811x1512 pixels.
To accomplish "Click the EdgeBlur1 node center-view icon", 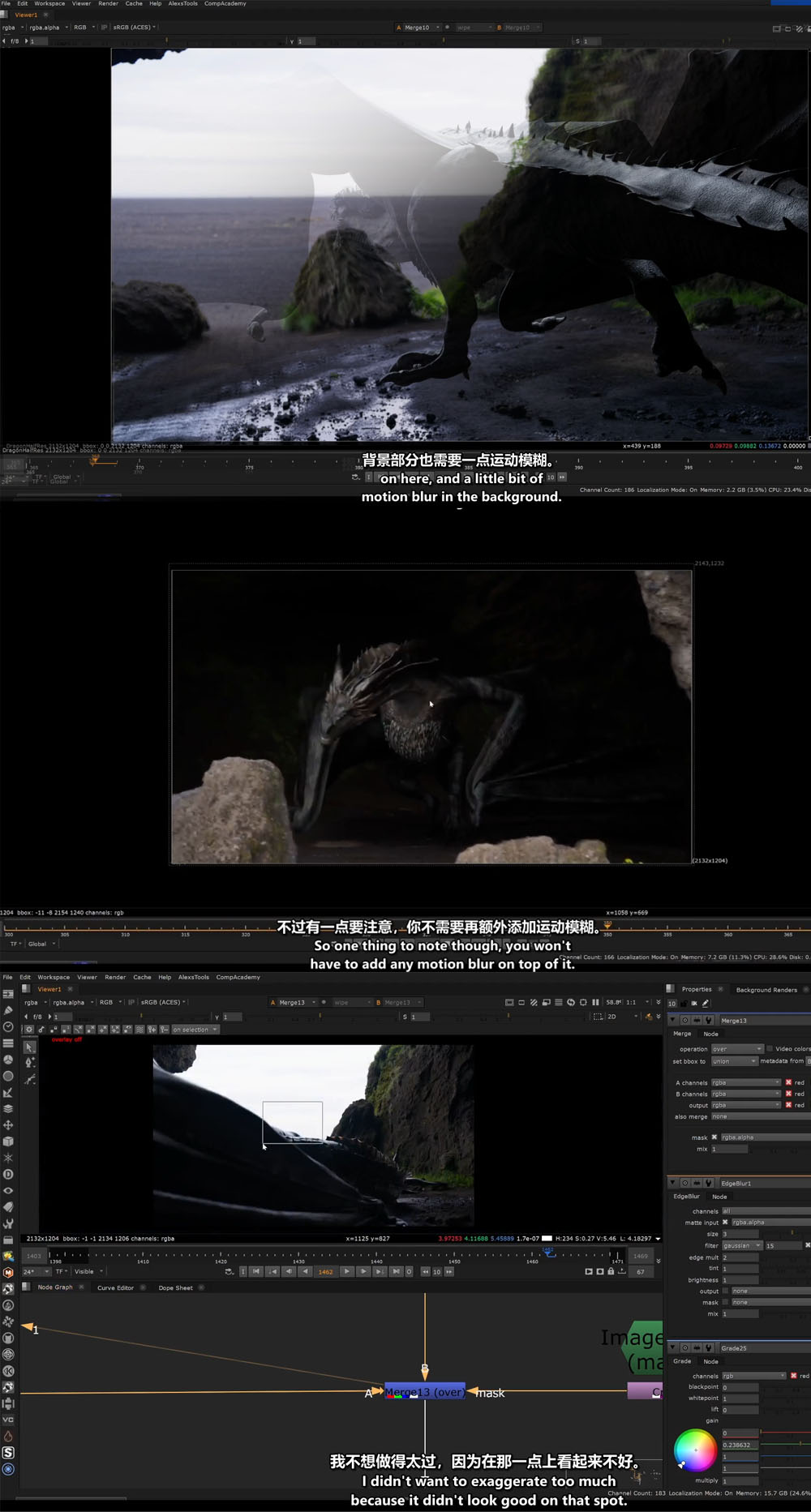I will coord(685,1183).
